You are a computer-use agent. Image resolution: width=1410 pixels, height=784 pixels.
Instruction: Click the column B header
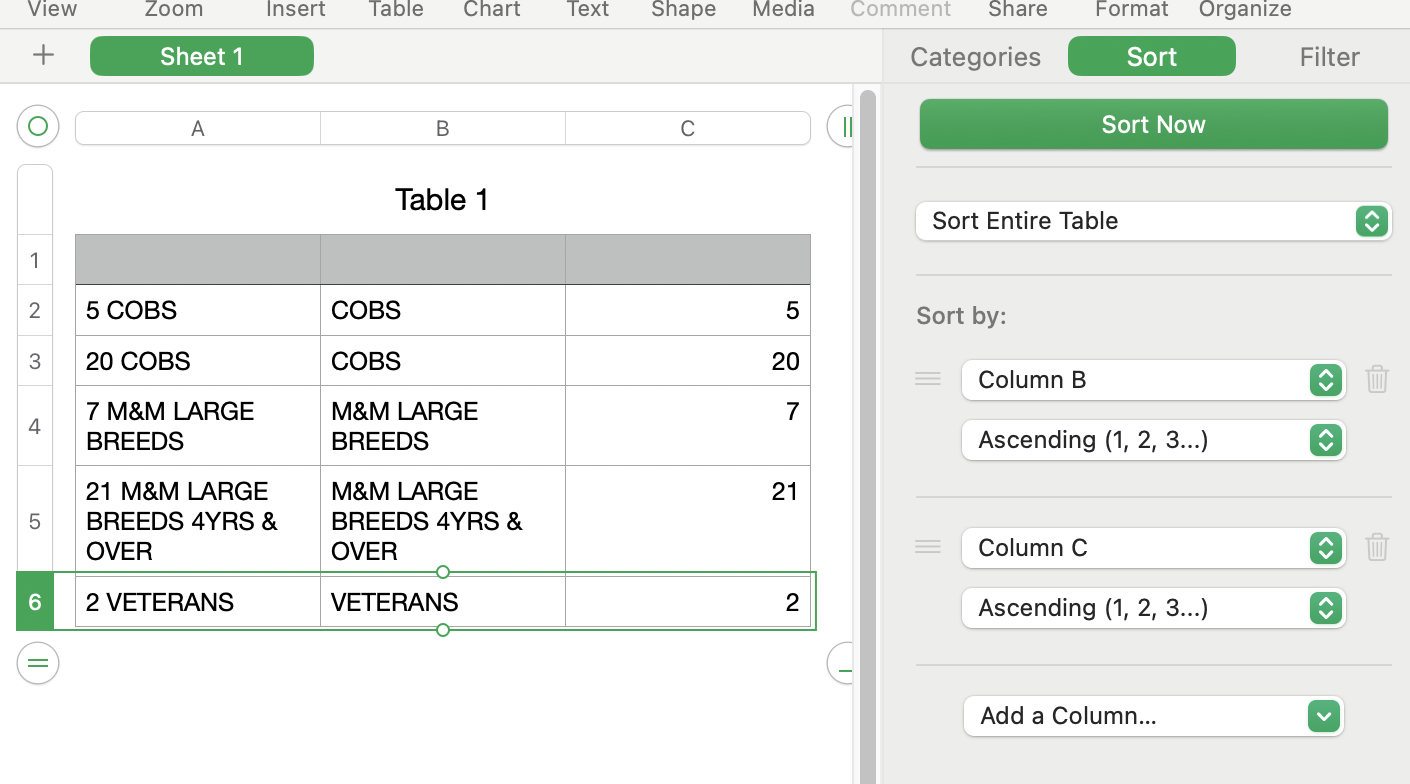pyautogui.click(x=442, y=128)
